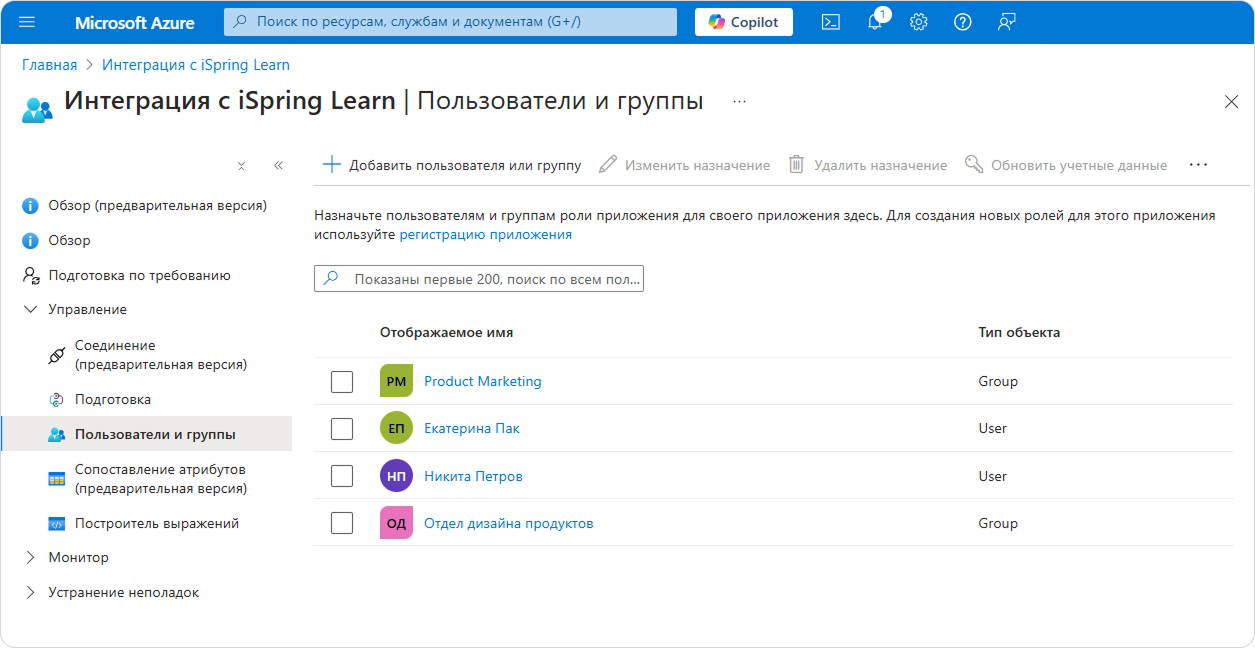Click the User type for Екатерина Пак
Image resolution: width=1255 pixels, height=648 pixels.
[993, 428]
